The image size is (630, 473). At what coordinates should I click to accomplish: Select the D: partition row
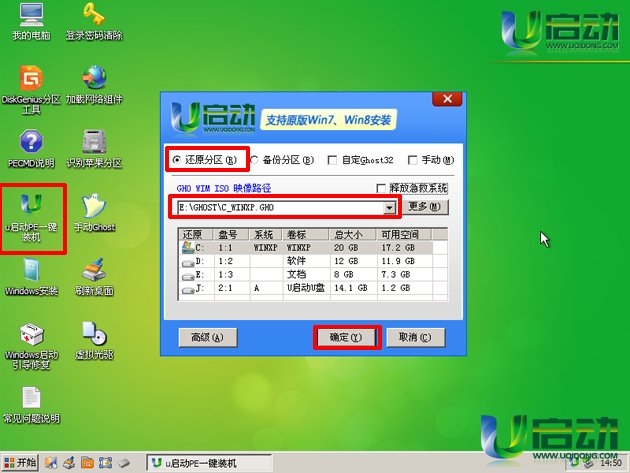click(x=313, y=261)
